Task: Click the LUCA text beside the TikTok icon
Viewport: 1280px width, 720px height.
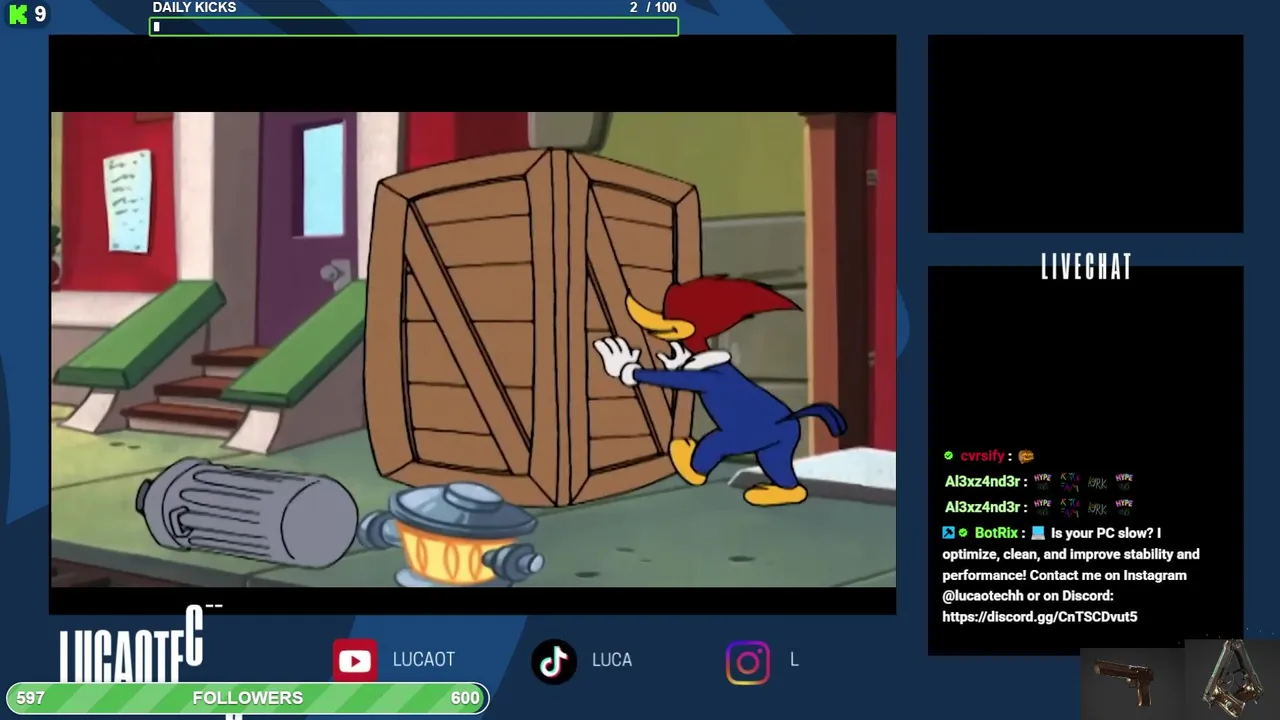Action: [x=612, y=660]
